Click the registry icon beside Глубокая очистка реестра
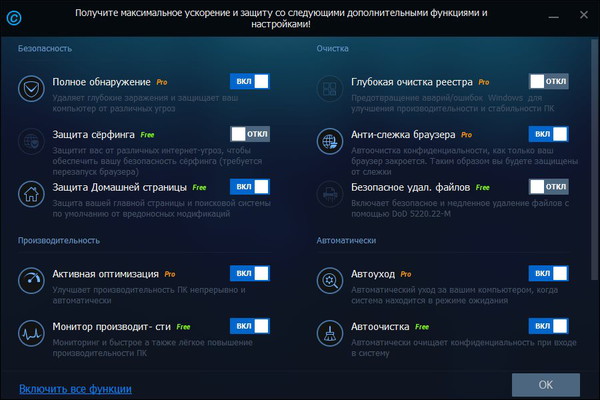The width and height of the screenshot is (600, 400). [x=330, y=88]
